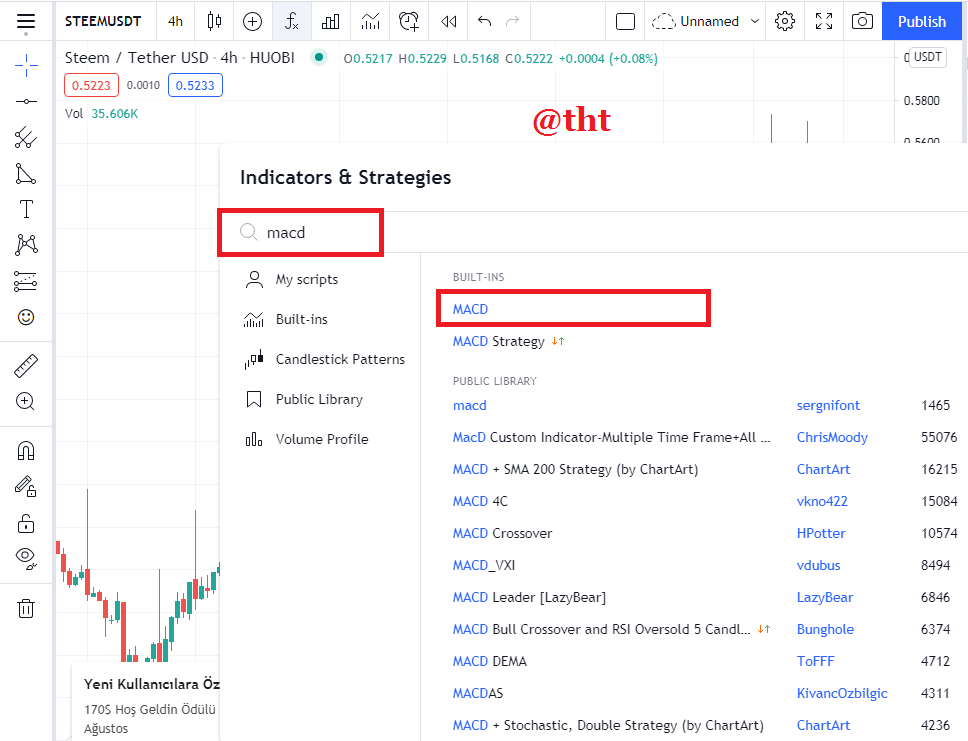Open the financials bar chart icon
968x741 pixels.
tap(330, 22)
